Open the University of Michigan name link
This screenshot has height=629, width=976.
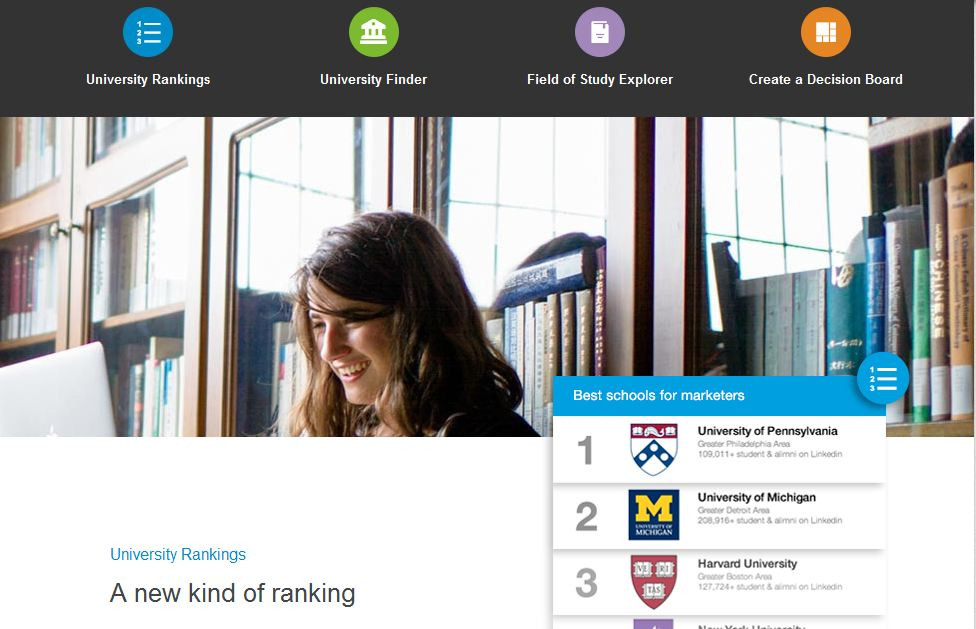pos(756,497)
